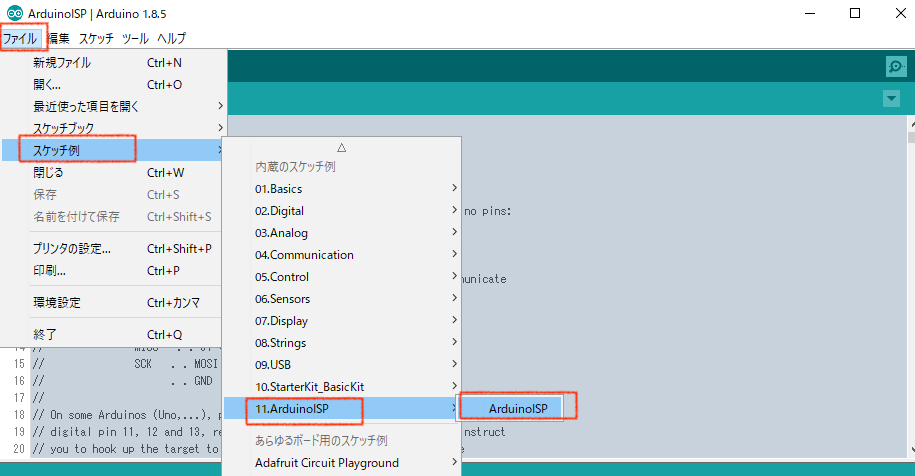Expand the 10.StarterKit_BasicKit examples
Image resolution: width=915 pixels, height=476 pixels.
(x=342, y=387)
